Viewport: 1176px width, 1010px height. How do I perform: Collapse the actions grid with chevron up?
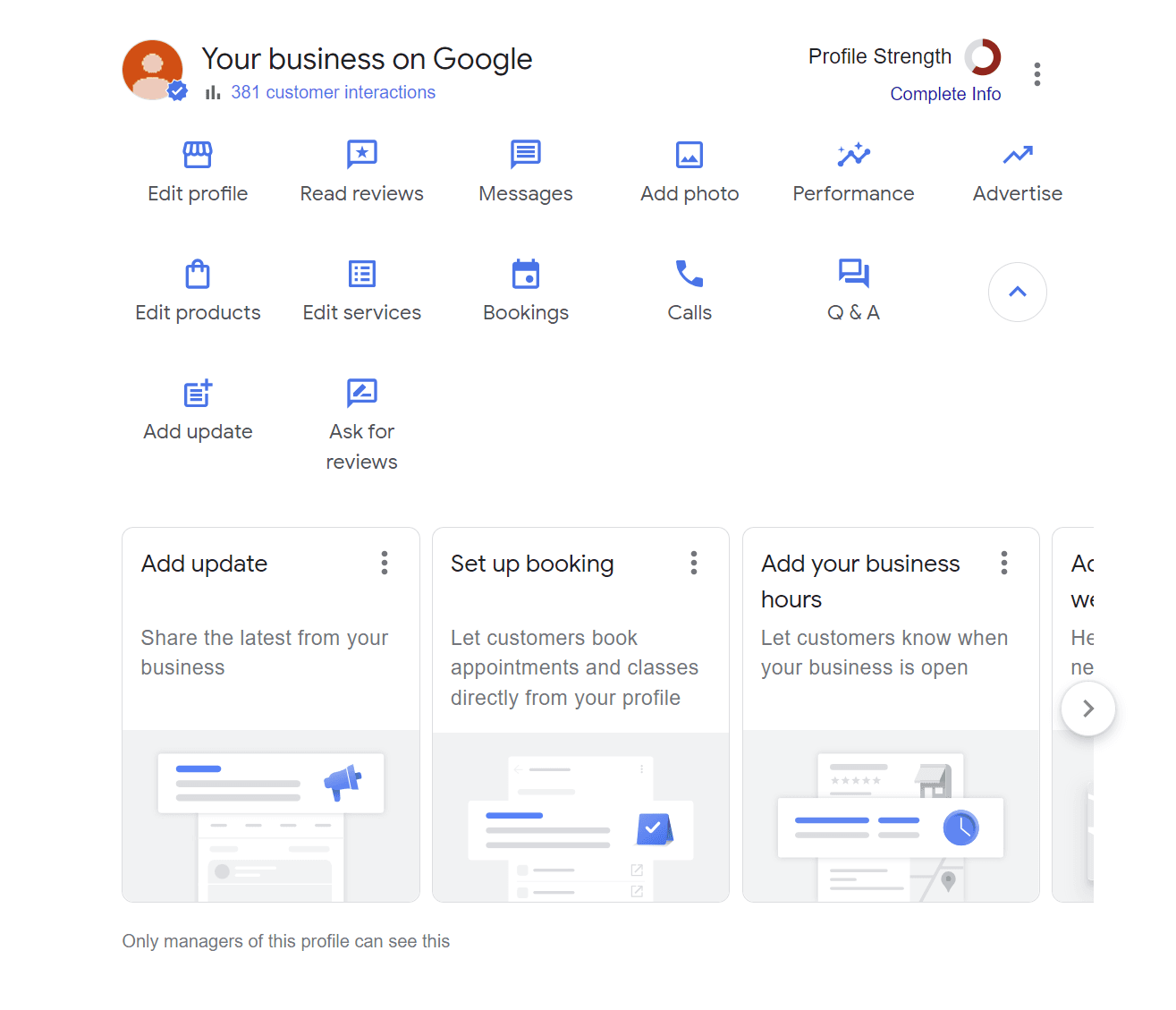click(1017, 292)
